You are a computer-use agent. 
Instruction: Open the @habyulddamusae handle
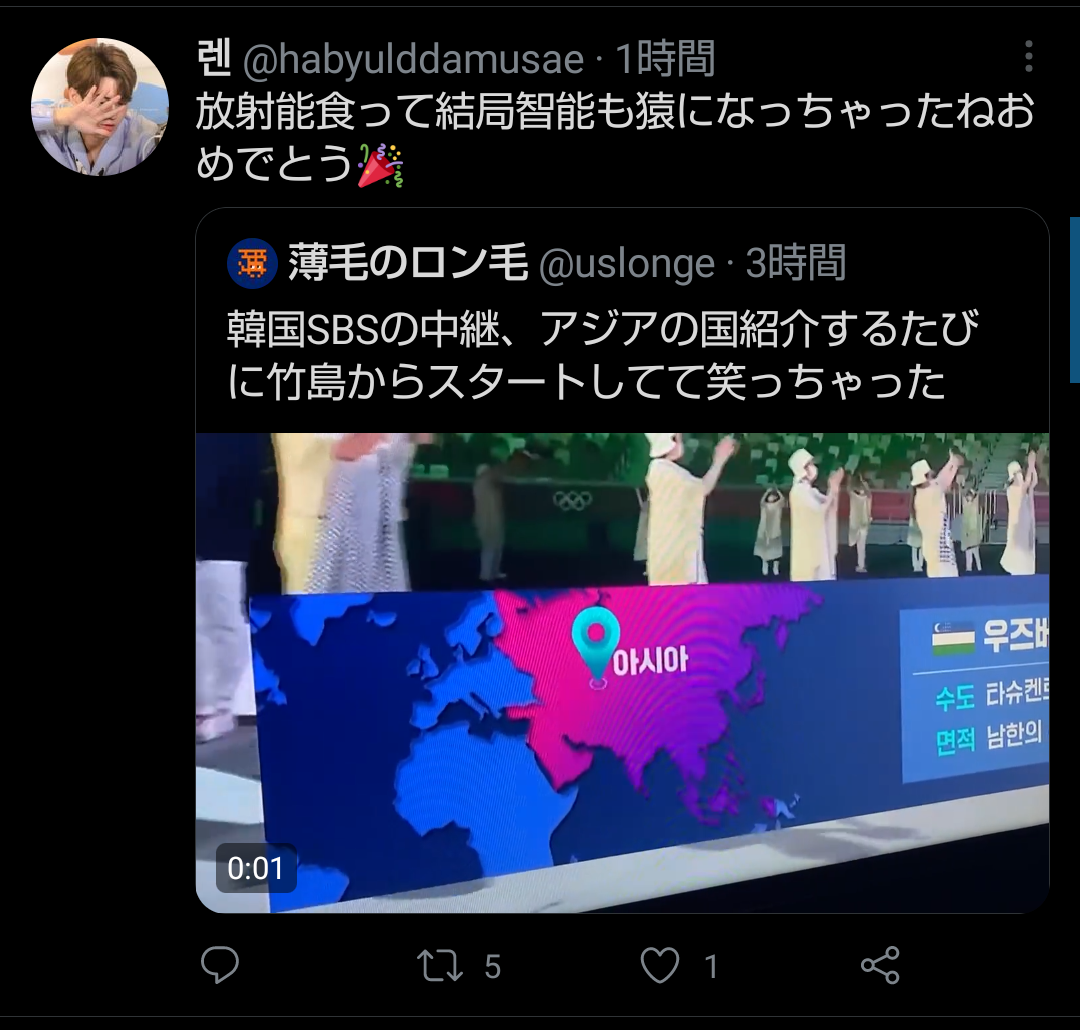tap(413, 59)
